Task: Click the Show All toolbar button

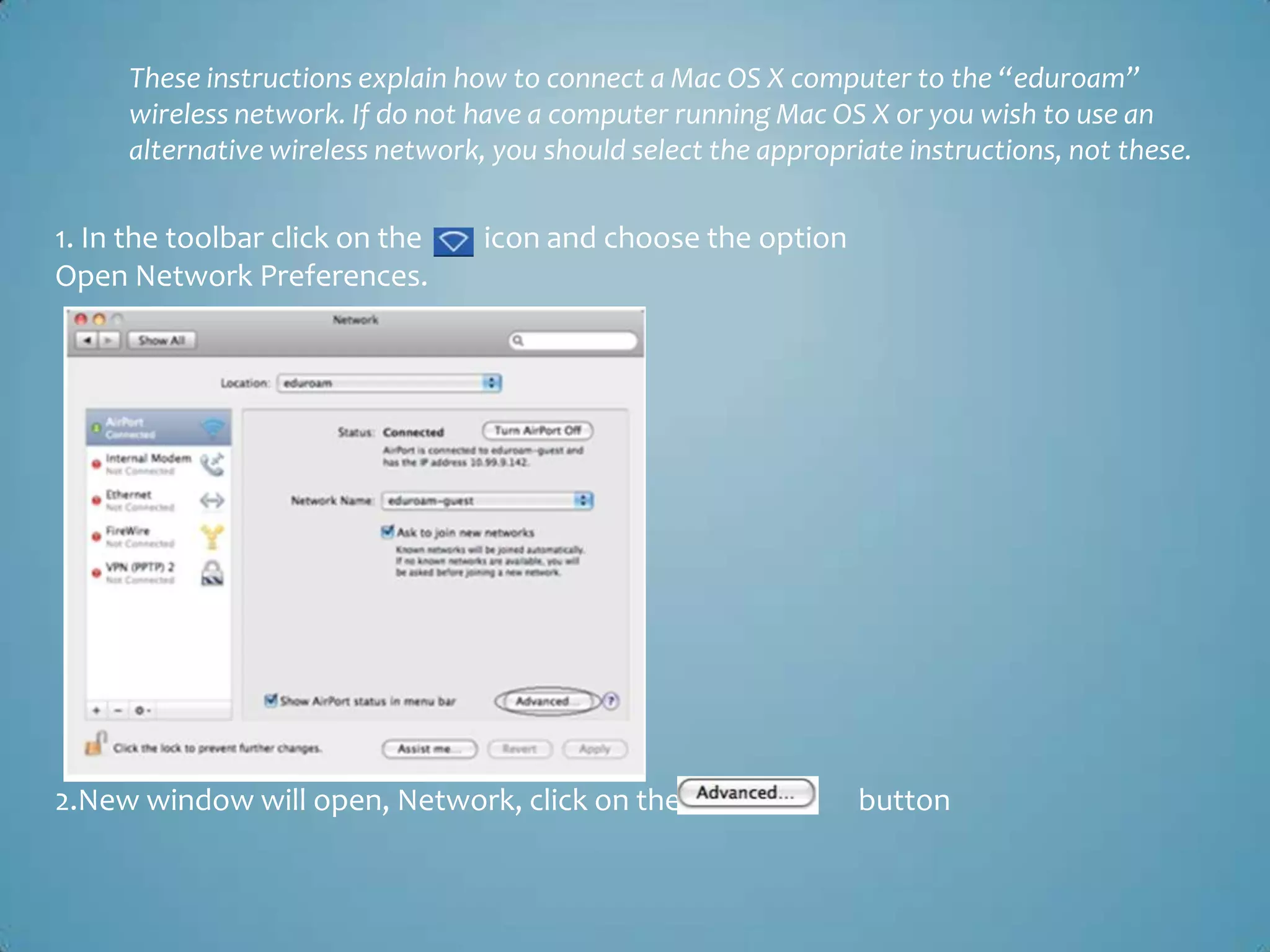Action: (x=162, y=340)
